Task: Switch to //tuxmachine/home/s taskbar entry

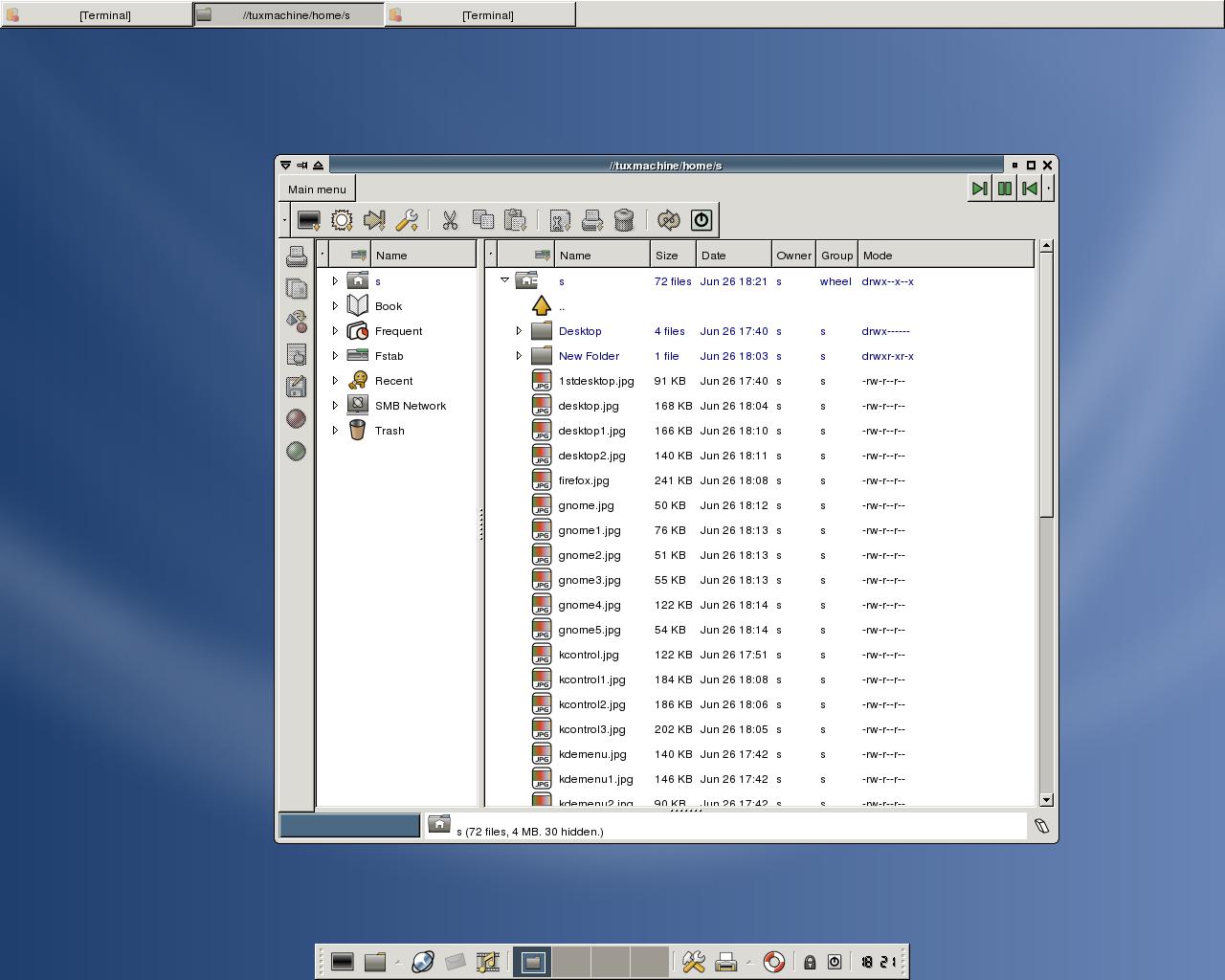Action: [x=288, y=14]
